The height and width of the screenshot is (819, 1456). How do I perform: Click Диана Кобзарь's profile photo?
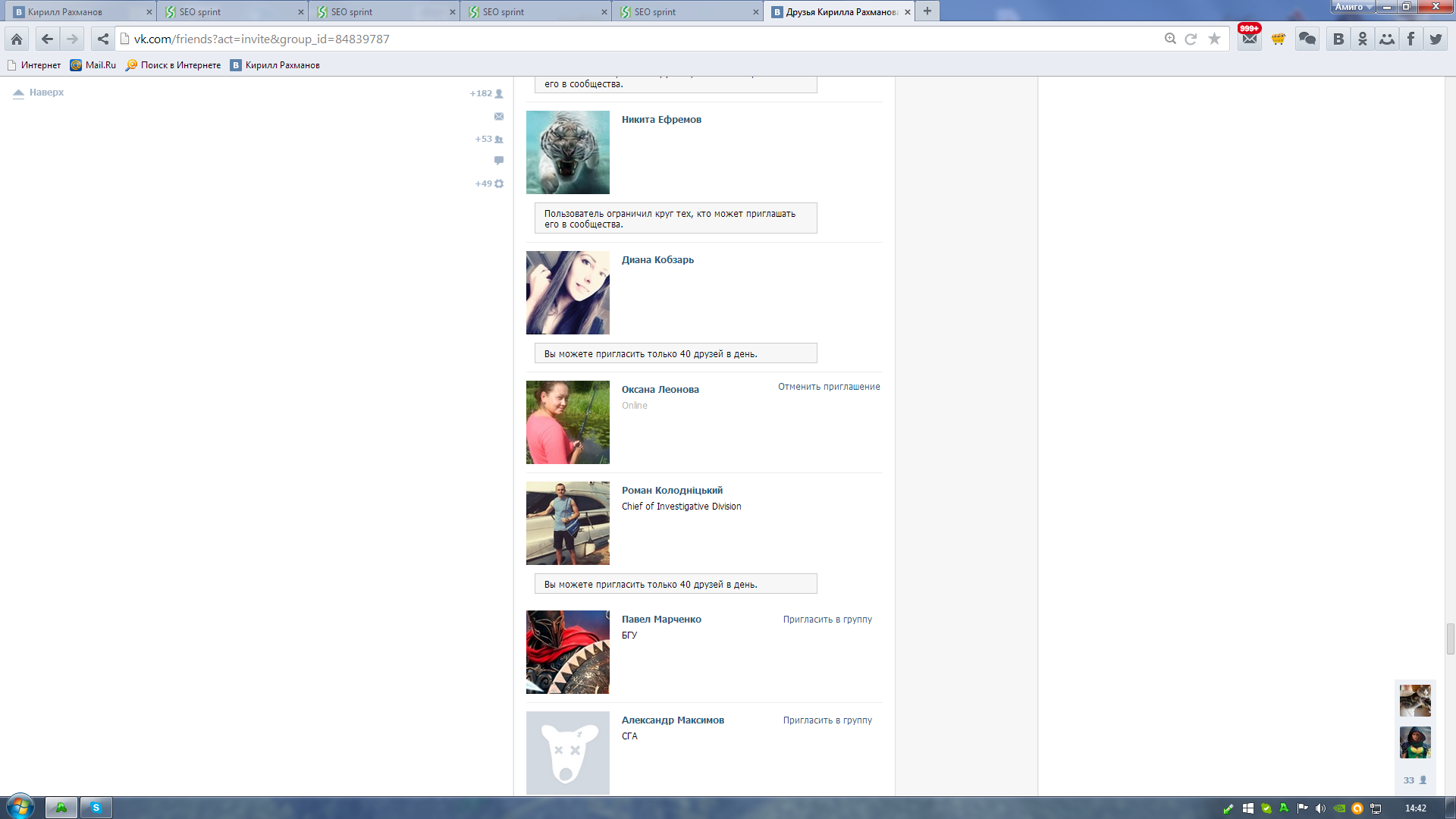[x=568, y=293]
